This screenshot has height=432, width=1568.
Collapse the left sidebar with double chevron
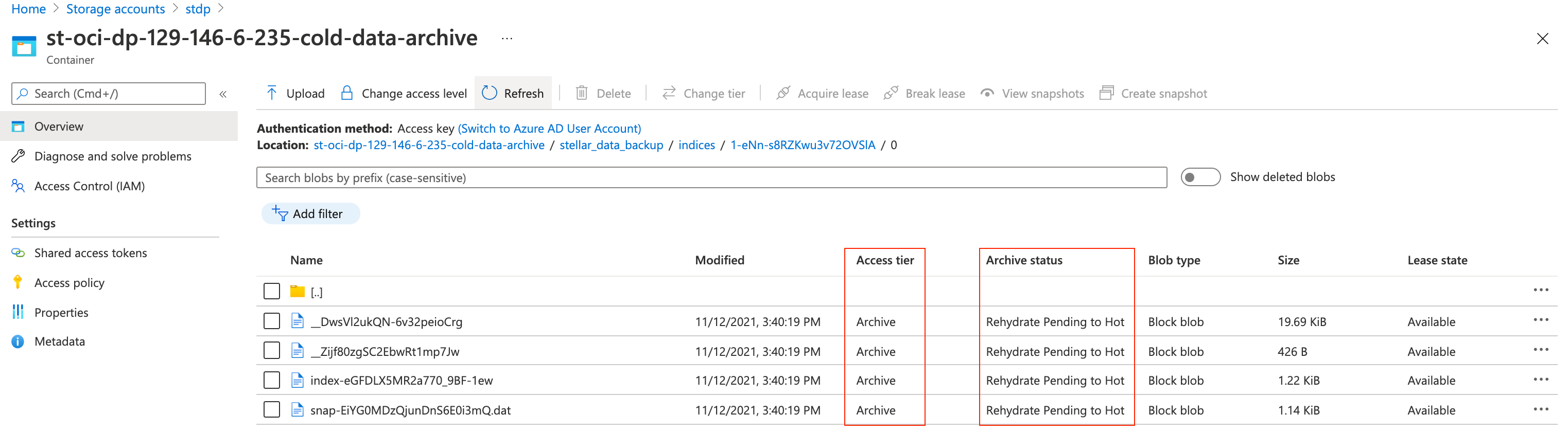click(223, 94)
